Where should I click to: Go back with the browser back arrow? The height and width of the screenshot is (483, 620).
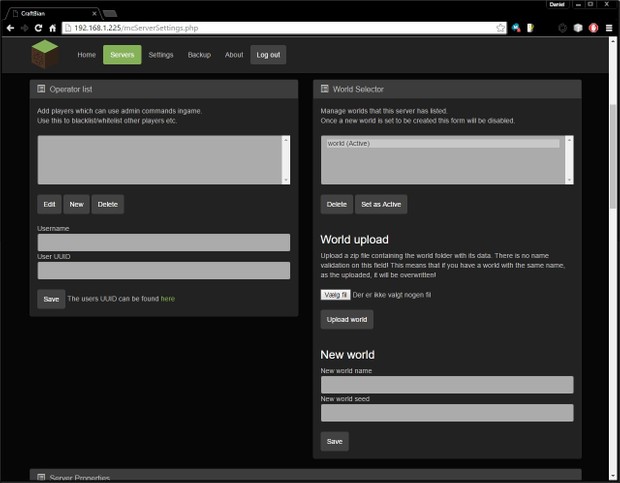click(x=11, y=28)
